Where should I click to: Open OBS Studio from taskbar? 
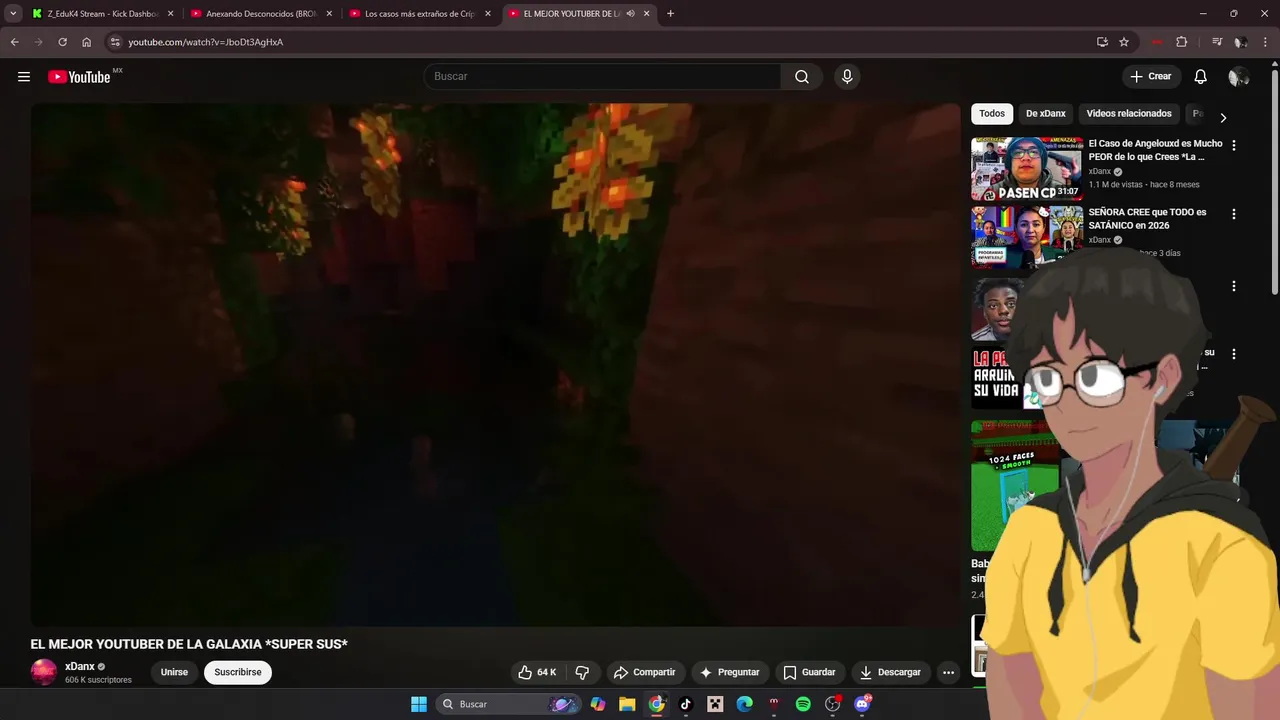(x=832, y=704)
